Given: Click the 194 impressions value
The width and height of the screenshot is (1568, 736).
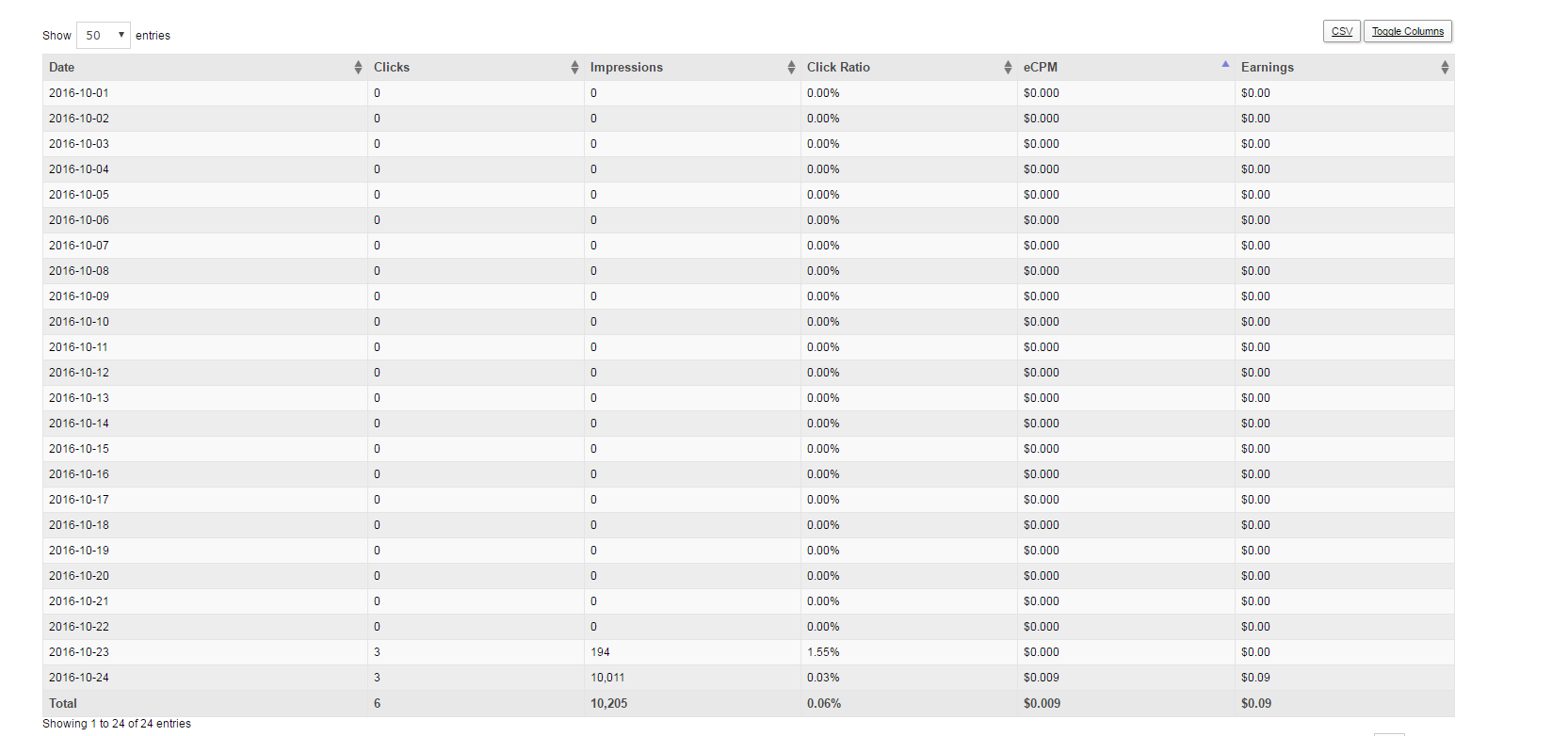Looking at the screenshot, I should [600, 652].
